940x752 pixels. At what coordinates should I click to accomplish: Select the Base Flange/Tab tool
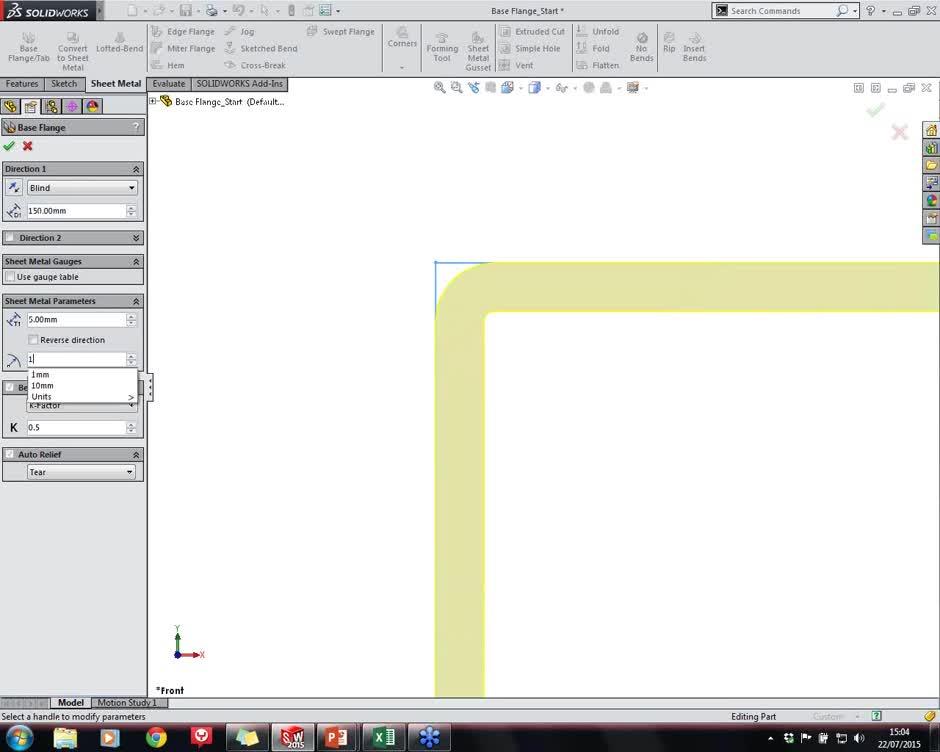tap(29, 46)
